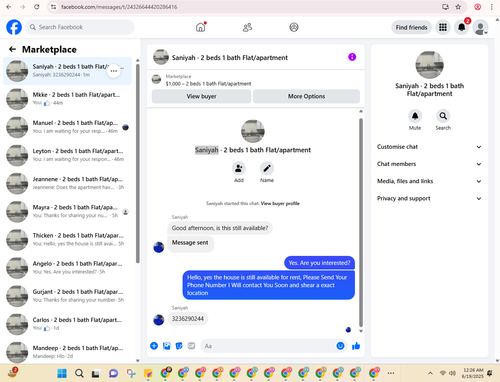Open the purple conversation info icon
The image size is (500, 382).
click(x=352, y=57)
